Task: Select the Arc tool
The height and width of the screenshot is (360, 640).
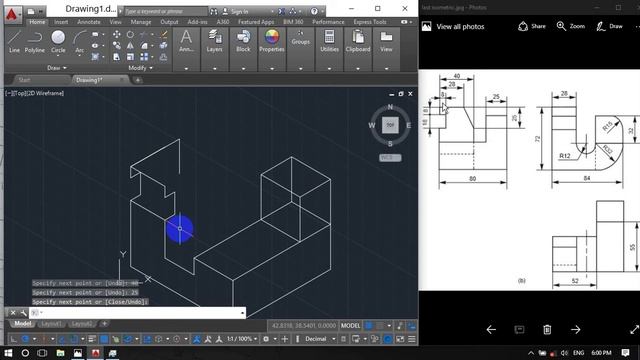Action: pyautogui.click(x=80, y=42)
